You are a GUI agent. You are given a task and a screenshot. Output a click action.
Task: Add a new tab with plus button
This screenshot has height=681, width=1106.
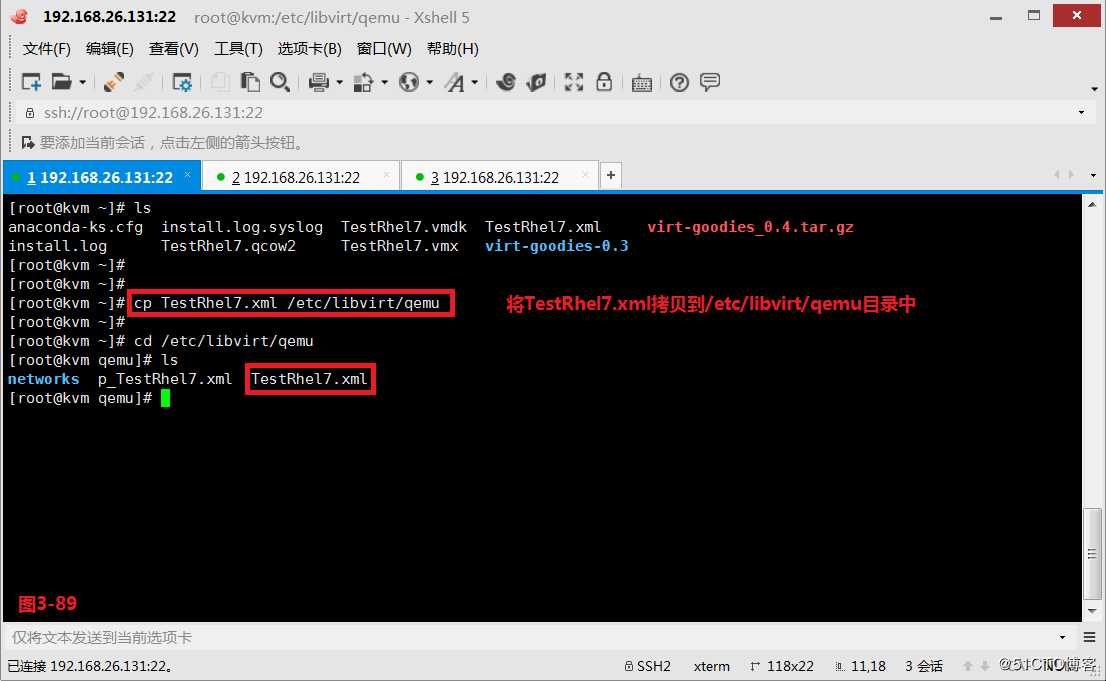[x=611, y=175]
